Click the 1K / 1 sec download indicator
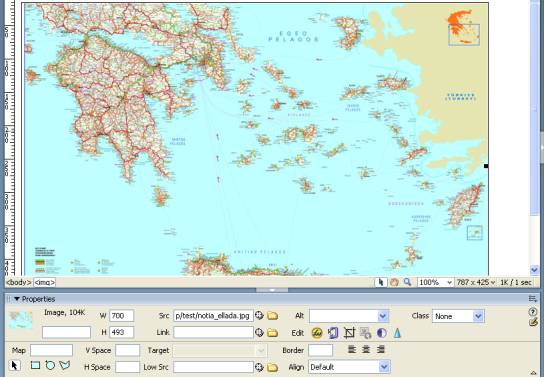This screenshot has height=377, width=544. 516,282
